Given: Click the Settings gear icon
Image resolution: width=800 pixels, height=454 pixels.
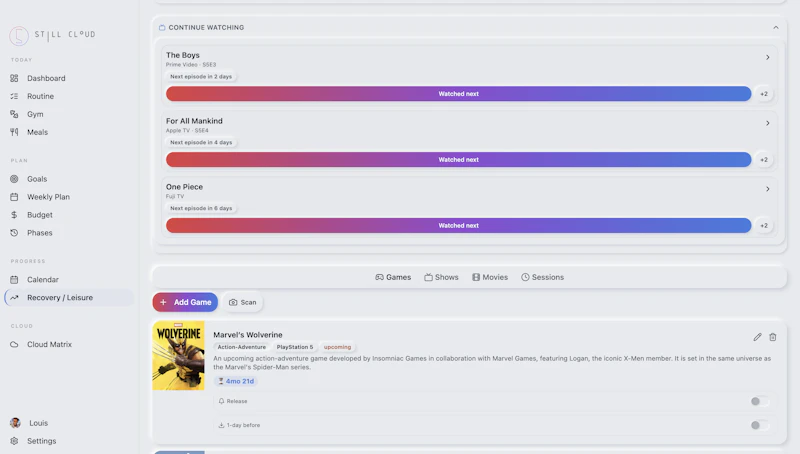Looking at the screenshot, I should pos(14,441).
